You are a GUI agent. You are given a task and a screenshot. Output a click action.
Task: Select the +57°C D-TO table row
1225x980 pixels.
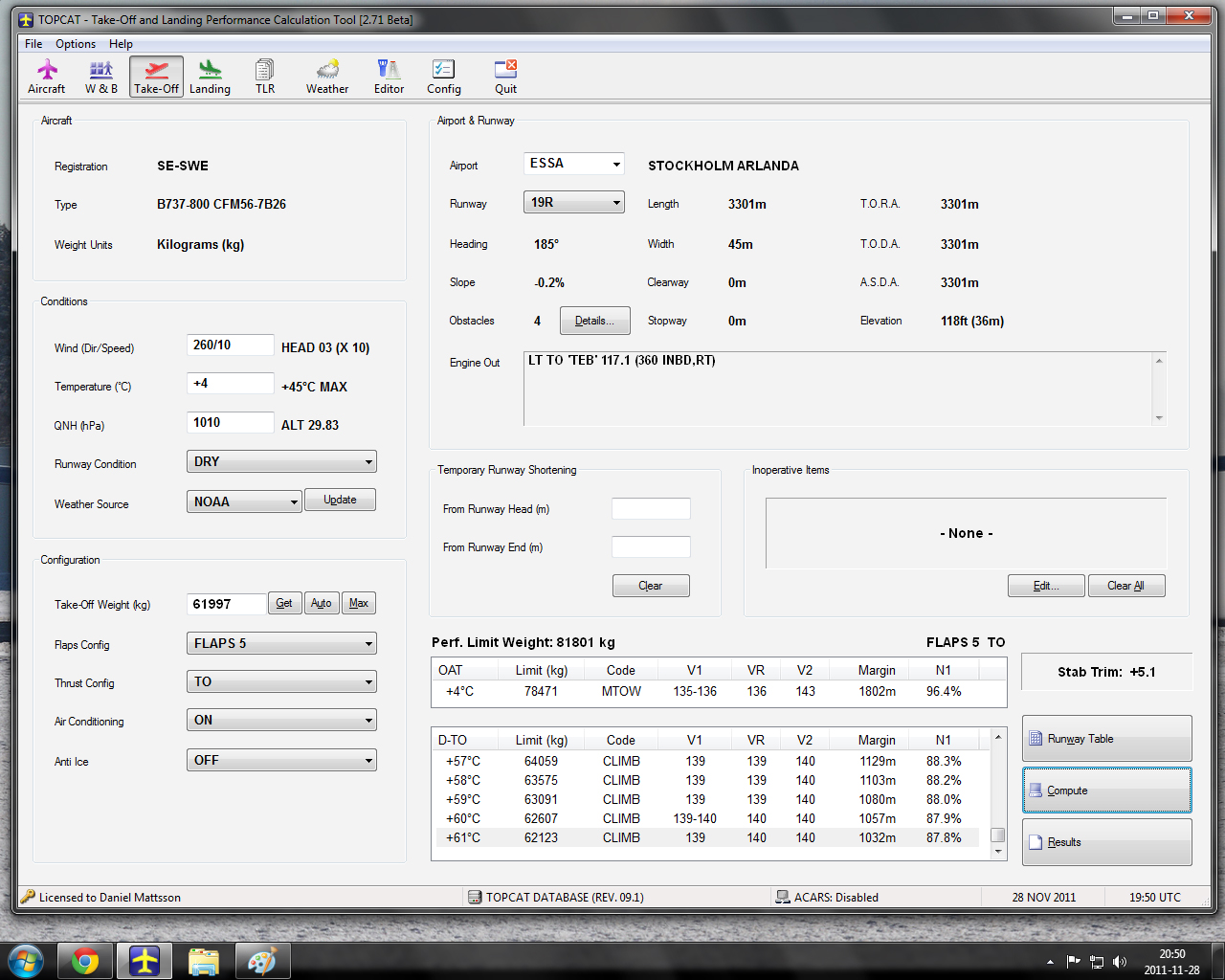(706, 761)
